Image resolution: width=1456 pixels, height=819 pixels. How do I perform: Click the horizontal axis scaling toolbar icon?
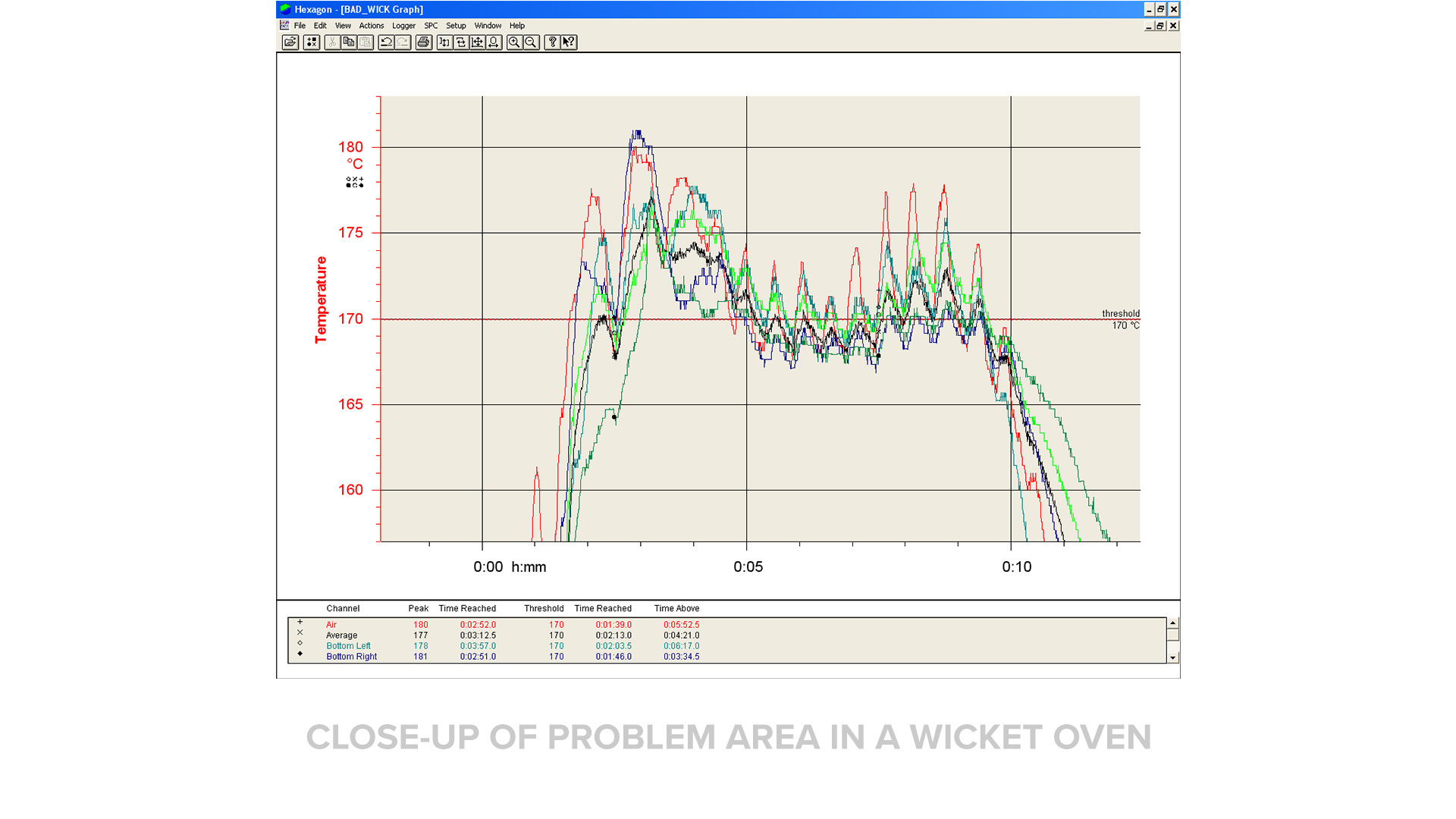(x=461, y=42)
